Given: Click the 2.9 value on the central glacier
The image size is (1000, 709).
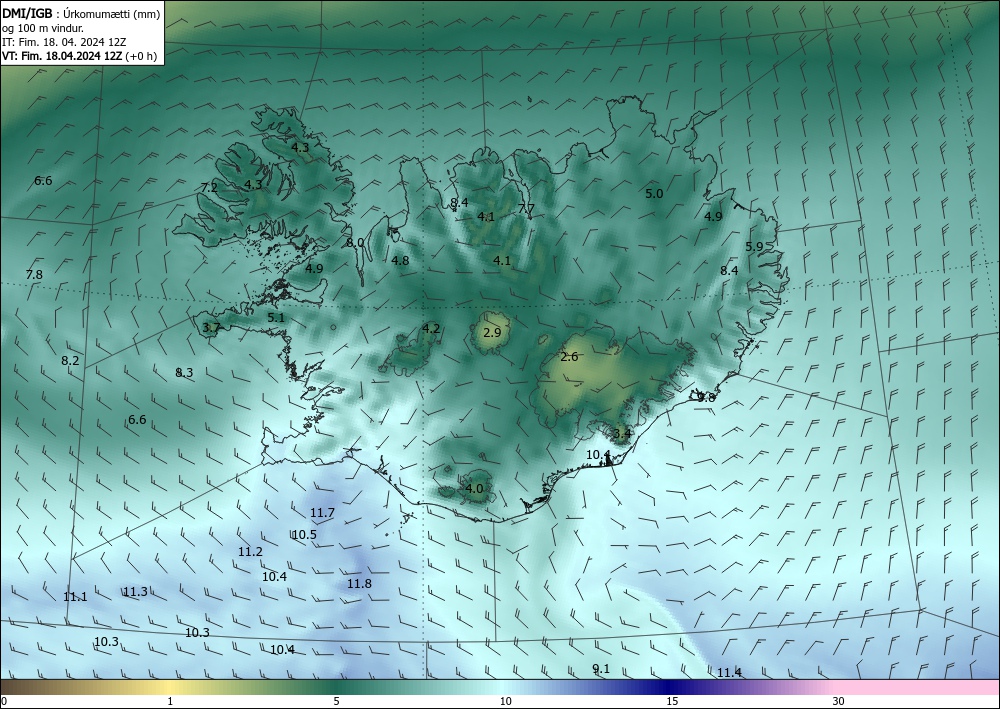Looking at the screenshot, I should 492,332.
